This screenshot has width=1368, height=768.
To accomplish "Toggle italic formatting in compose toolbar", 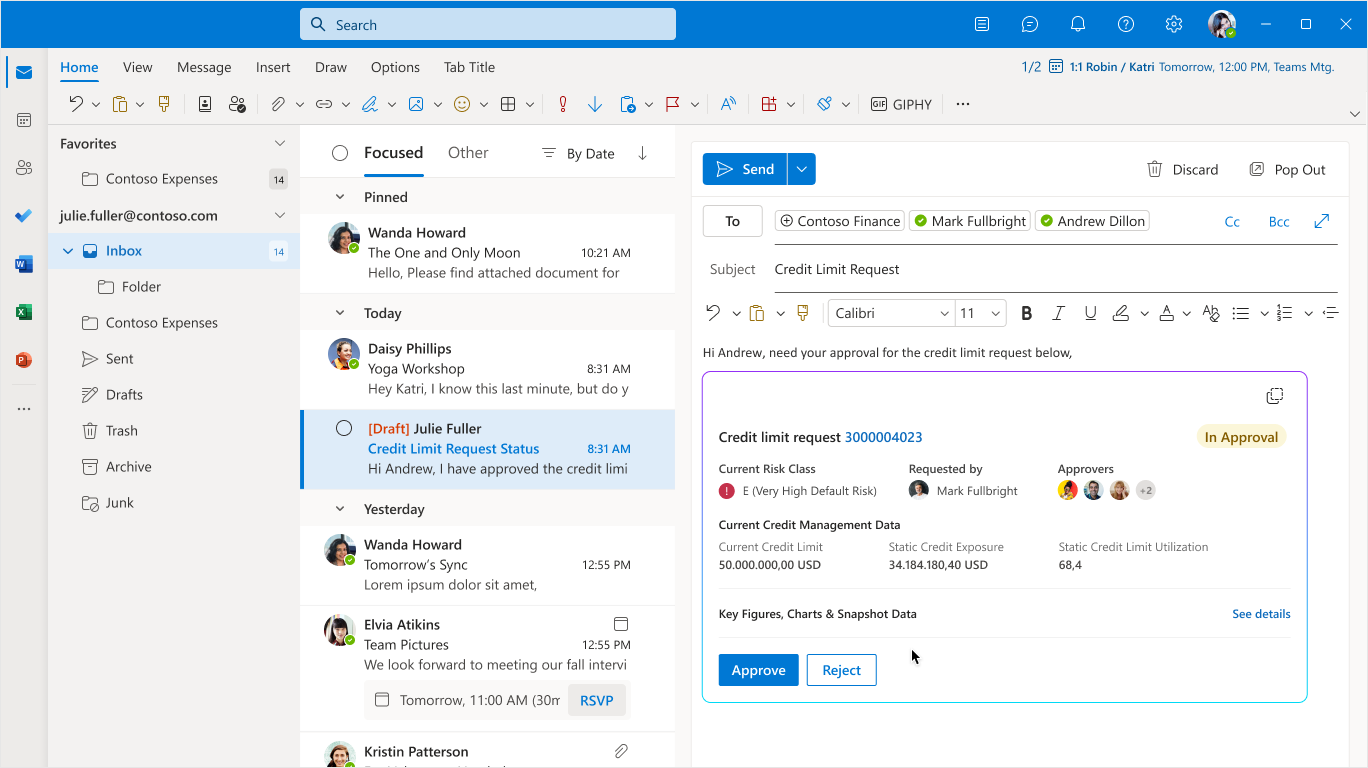I will (x=1058, y=313).
